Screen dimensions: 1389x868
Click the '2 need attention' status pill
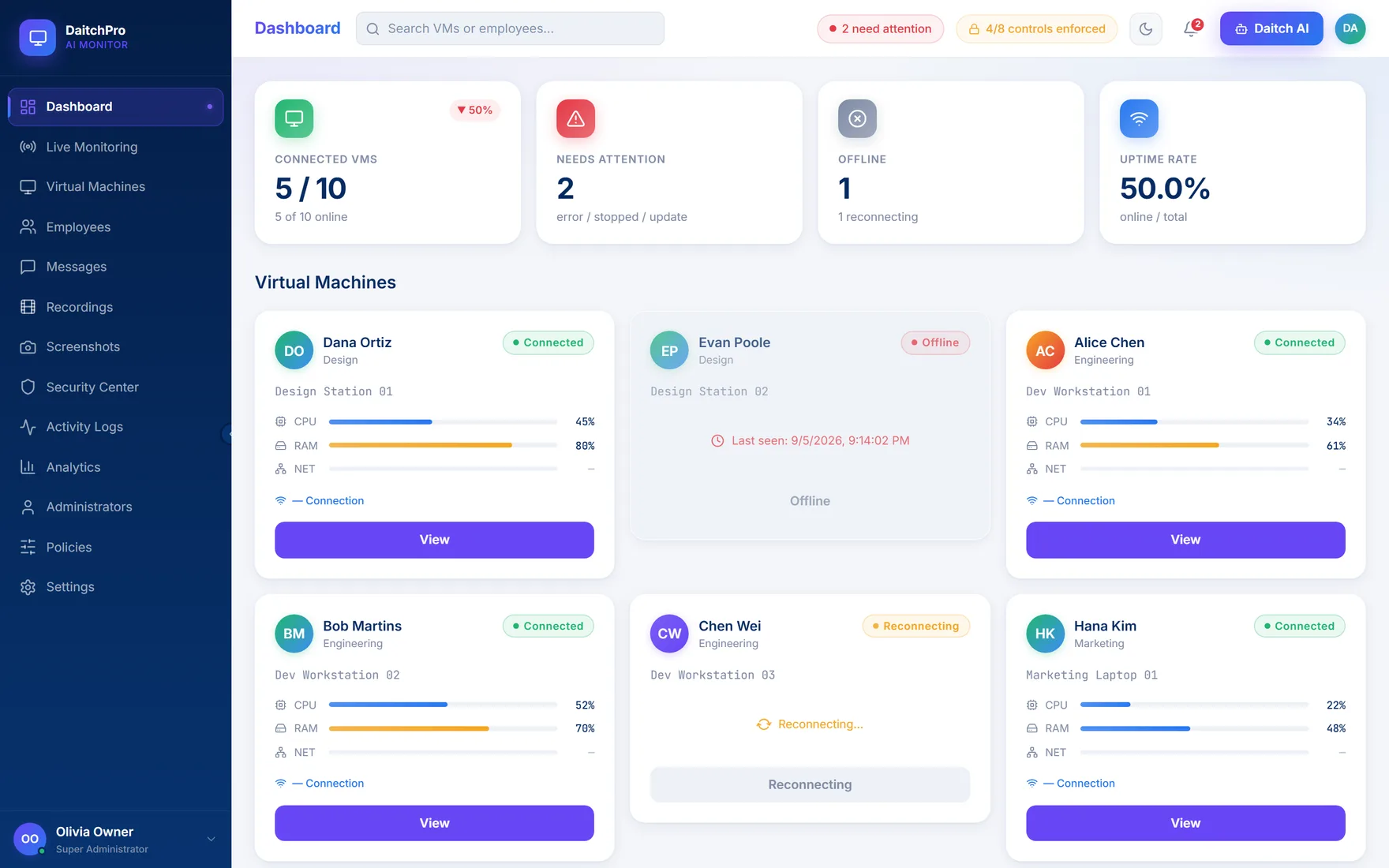(880, 29)
